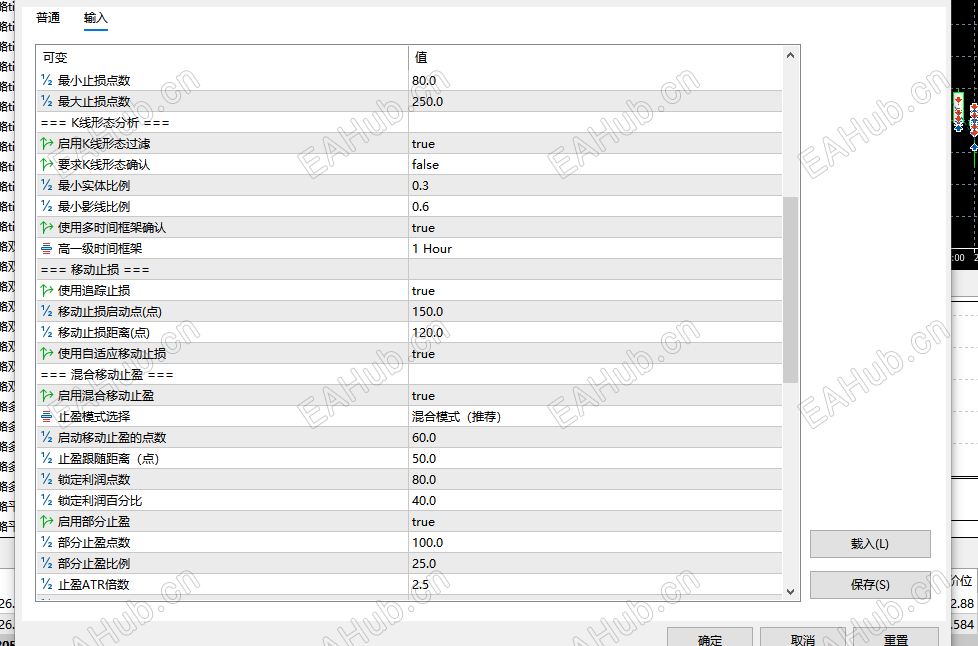The width and height of the screenshot is (978, 646).
Task: Click the green arrow icon beside 启用K线形态过滤
Action: [44, 143]
